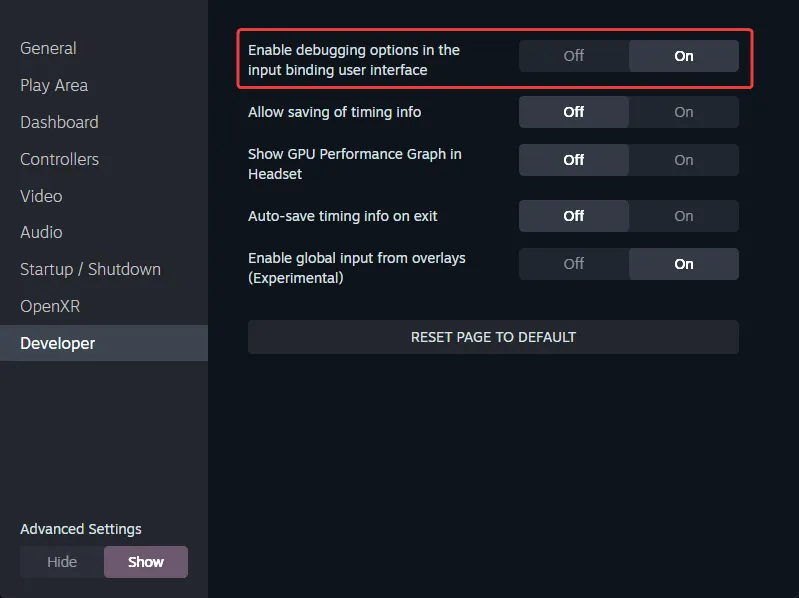
Task: Open the General settings tab
Action: coord(48,48)
